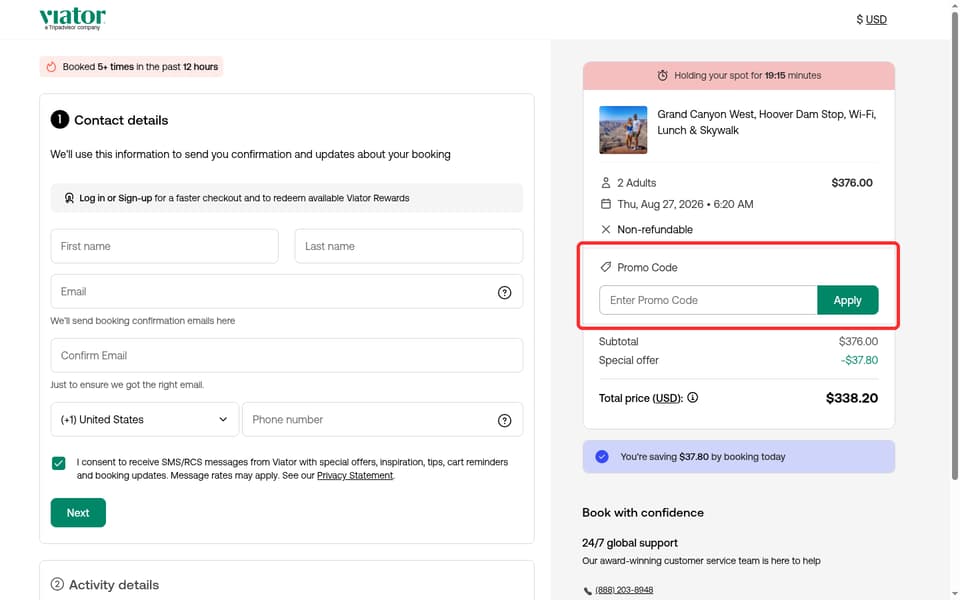Image resolution: width=960 pixels, height=600 pixels.
Task: Call the (888) 203-8948 support link
Action: coord(624,590)
